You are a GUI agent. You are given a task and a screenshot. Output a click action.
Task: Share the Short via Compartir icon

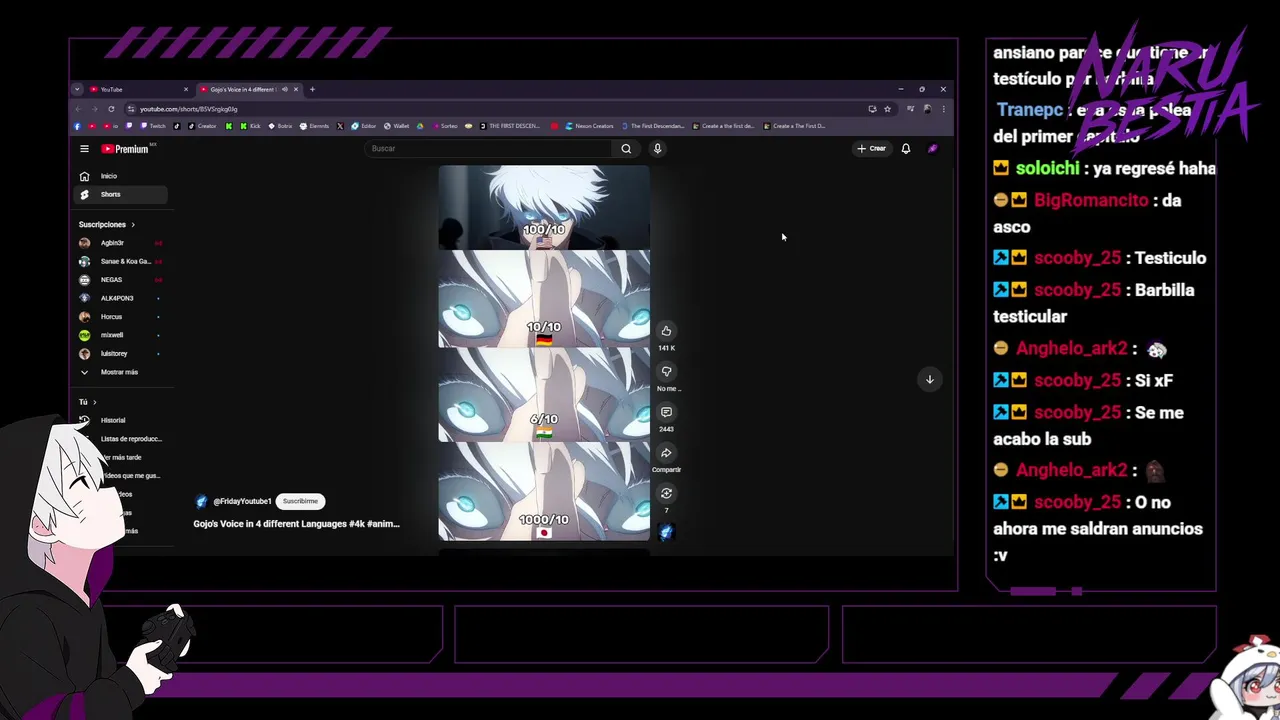666,453
